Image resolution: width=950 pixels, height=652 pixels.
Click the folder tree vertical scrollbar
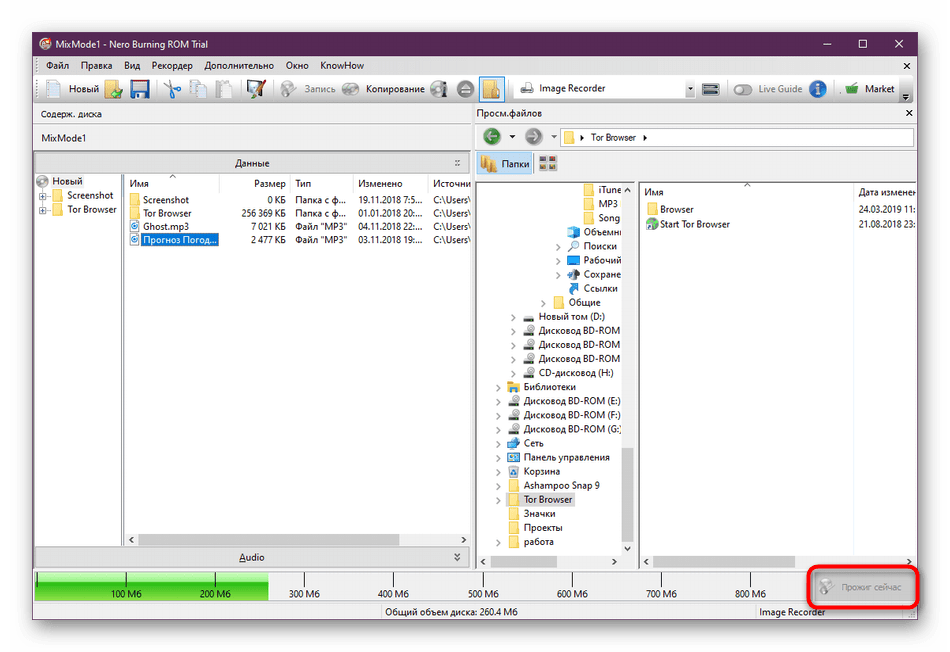pos(627,494)
